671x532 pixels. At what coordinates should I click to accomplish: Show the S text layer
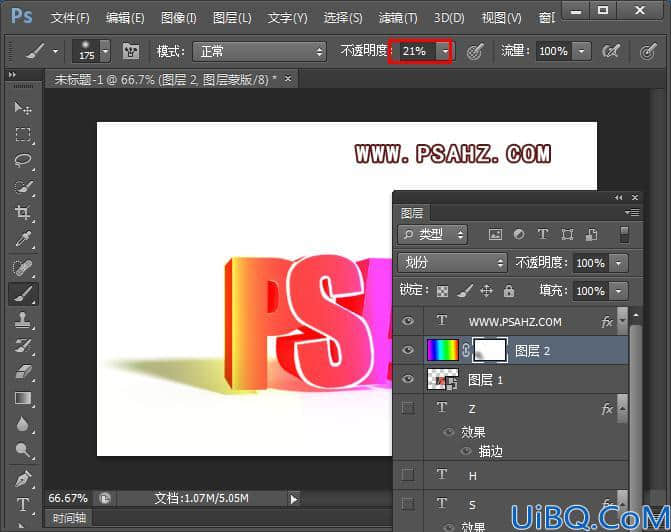(408, 504)
